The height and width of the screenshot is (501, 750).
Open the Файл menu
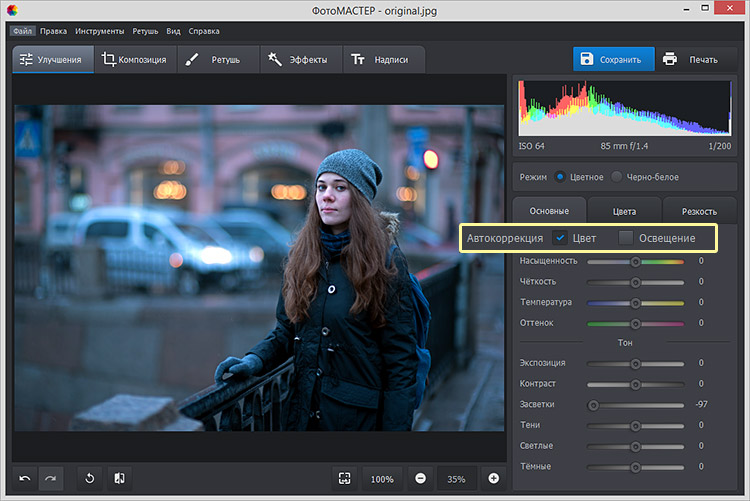point(22,31)
